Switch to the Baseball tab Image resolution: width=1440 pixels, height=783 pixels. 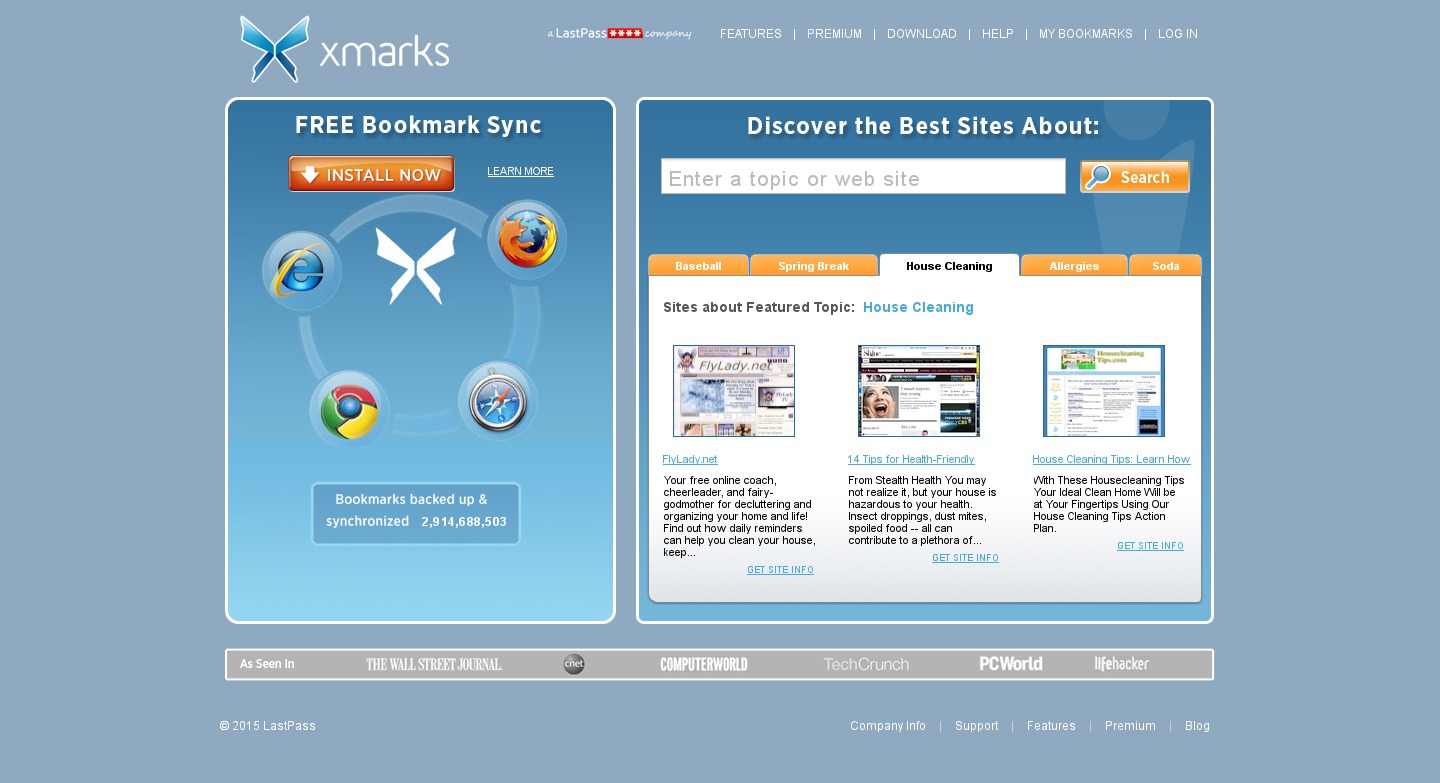point(698,266)
